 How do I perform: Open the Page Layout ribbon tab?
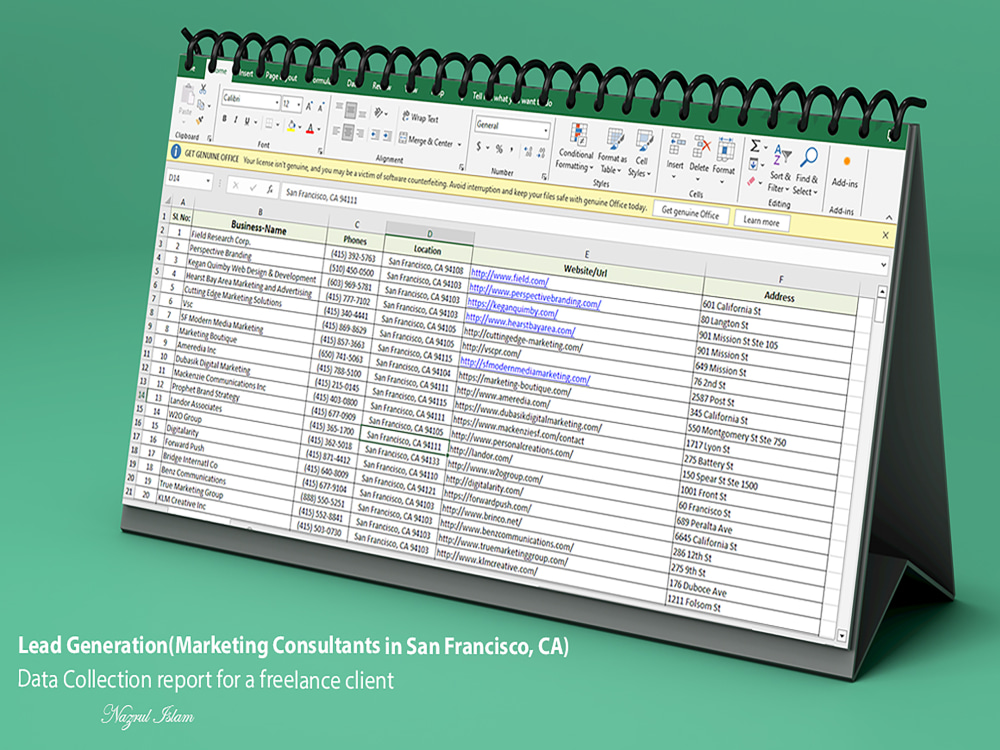click(x=281, y=77)
